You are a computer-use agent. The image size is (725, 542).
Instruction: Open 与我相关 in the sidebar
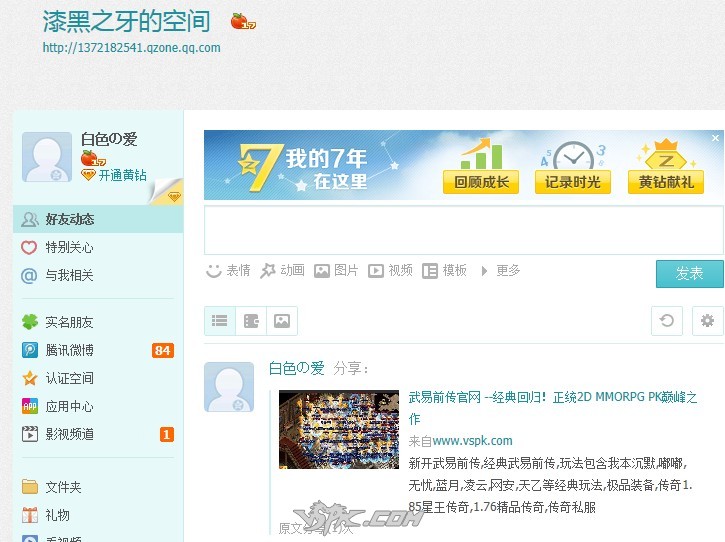coord(98,276)
